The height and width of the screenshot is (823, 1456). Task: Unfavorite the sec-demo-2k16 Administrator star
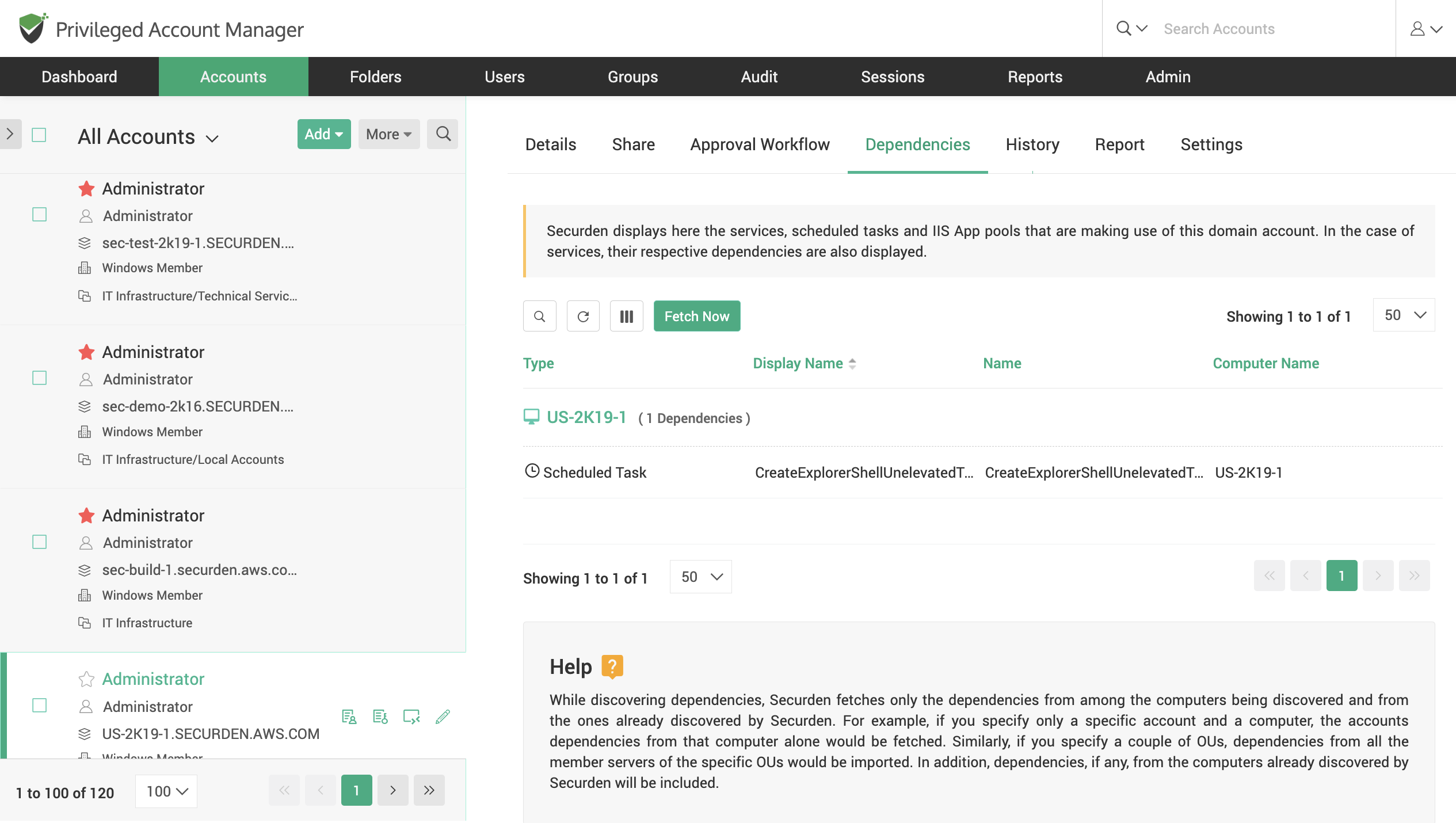pos(86,352)
